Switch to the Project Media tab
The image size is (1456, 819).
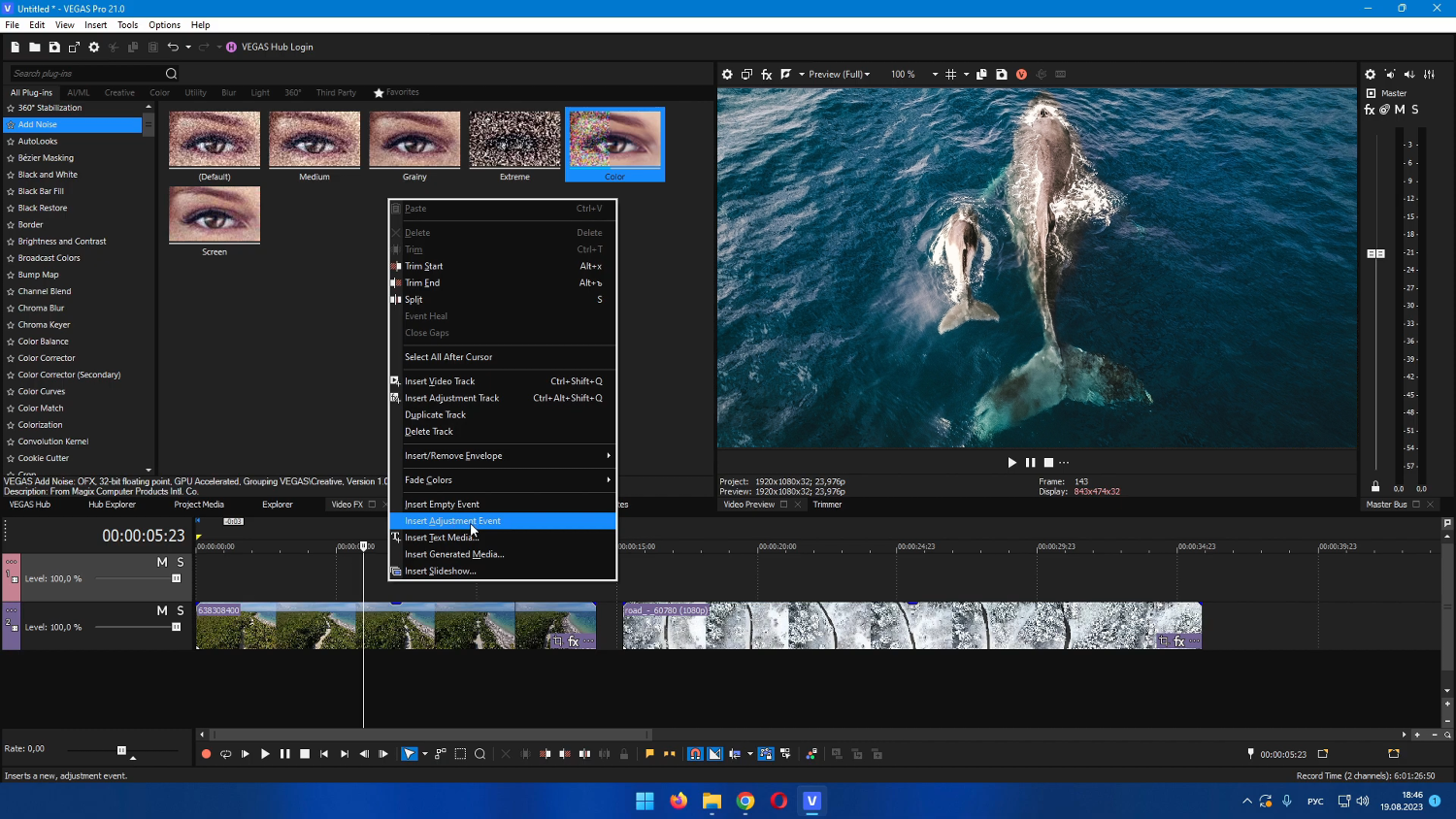199,505
